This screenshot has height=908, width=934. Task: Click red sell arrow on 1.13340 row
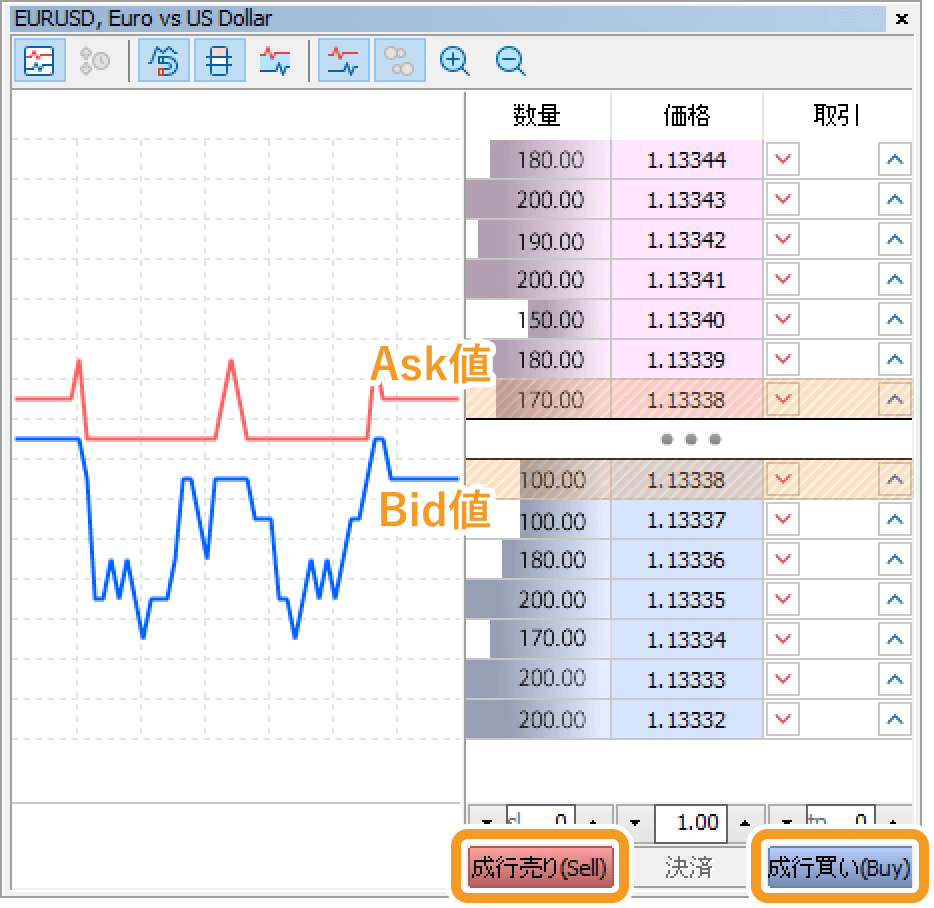click(x=783, y=319)
